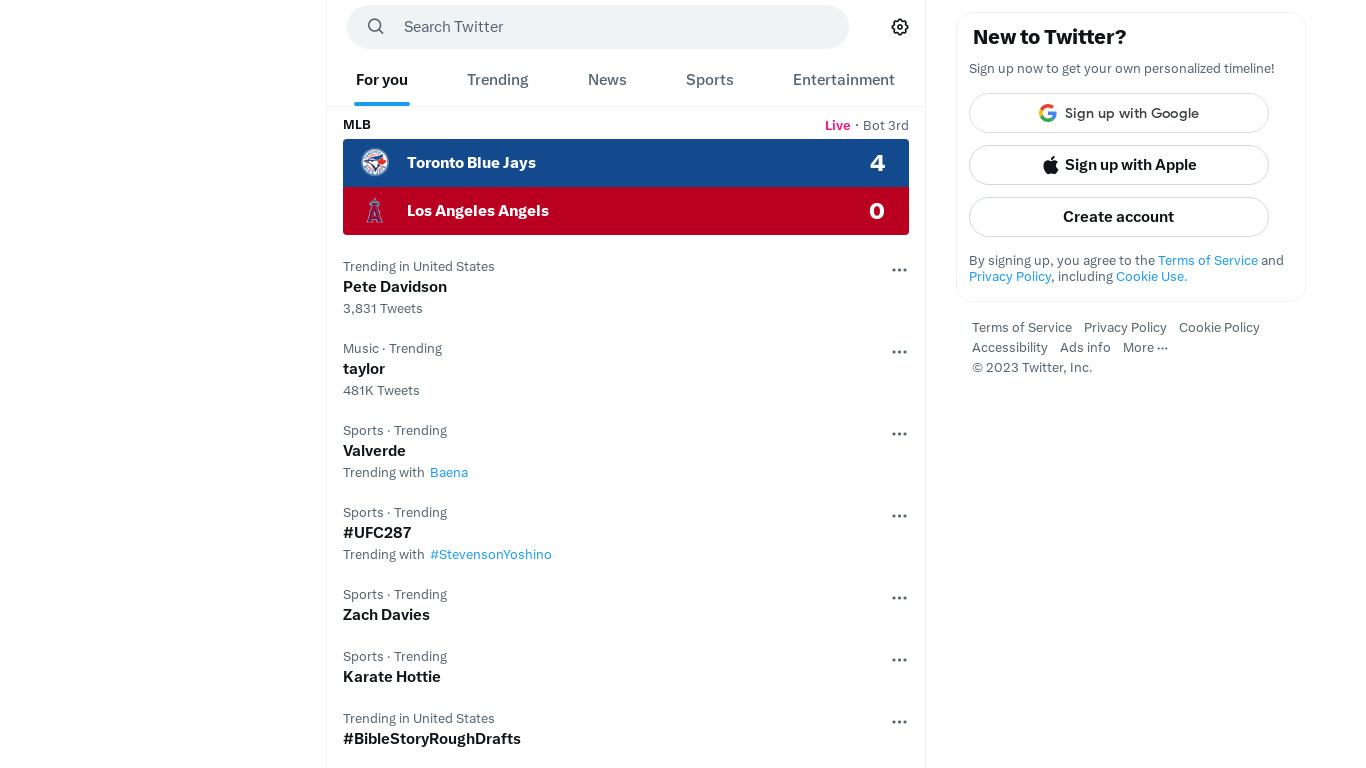Open Privacy Policy link in sign-up text
The height and width of the screenshot is (768, 1366).
tap(1010, 276)
